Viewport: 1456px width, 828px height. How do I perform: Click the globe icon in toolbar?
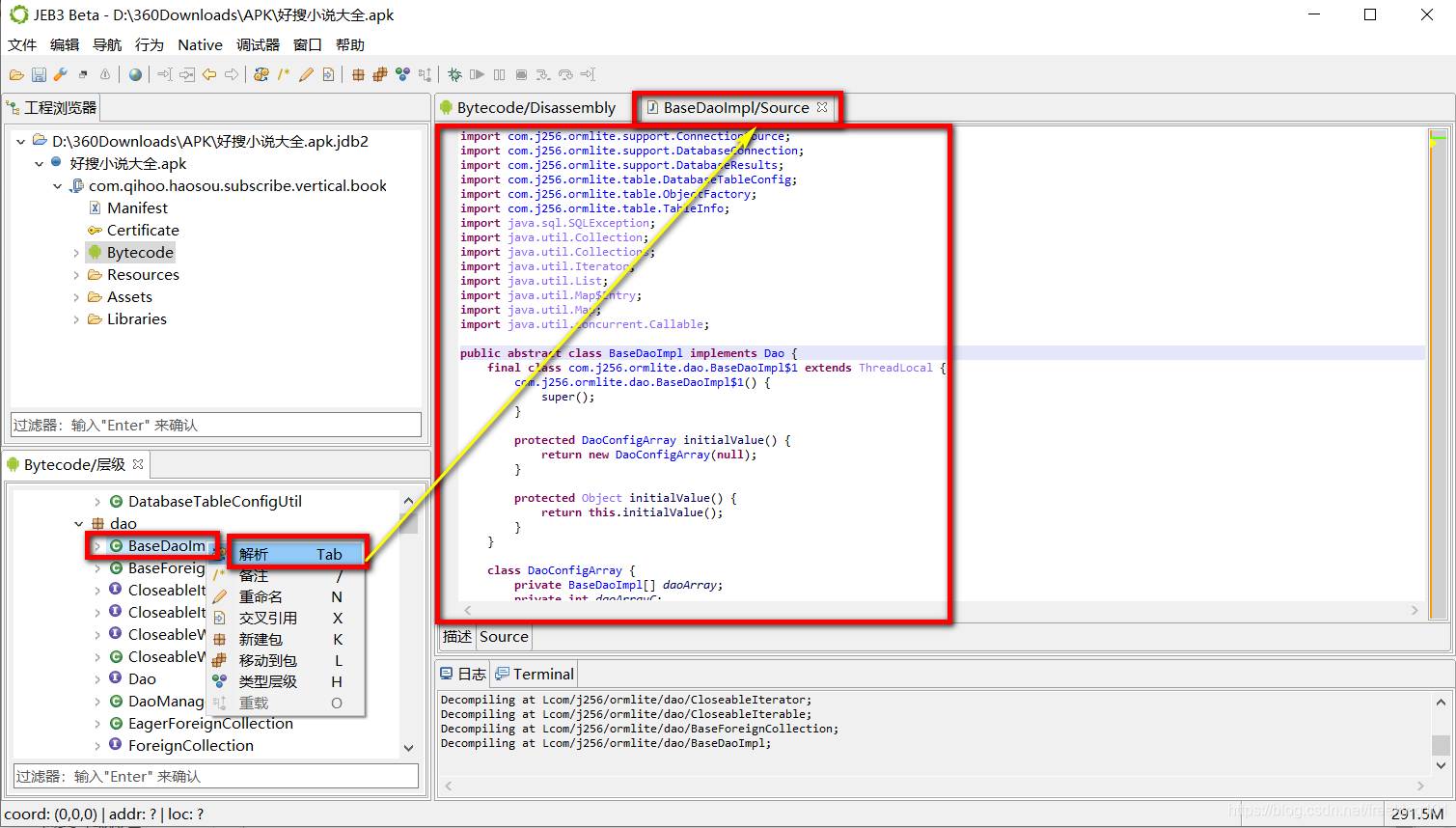pyautogui.click(x=135, y=74)
